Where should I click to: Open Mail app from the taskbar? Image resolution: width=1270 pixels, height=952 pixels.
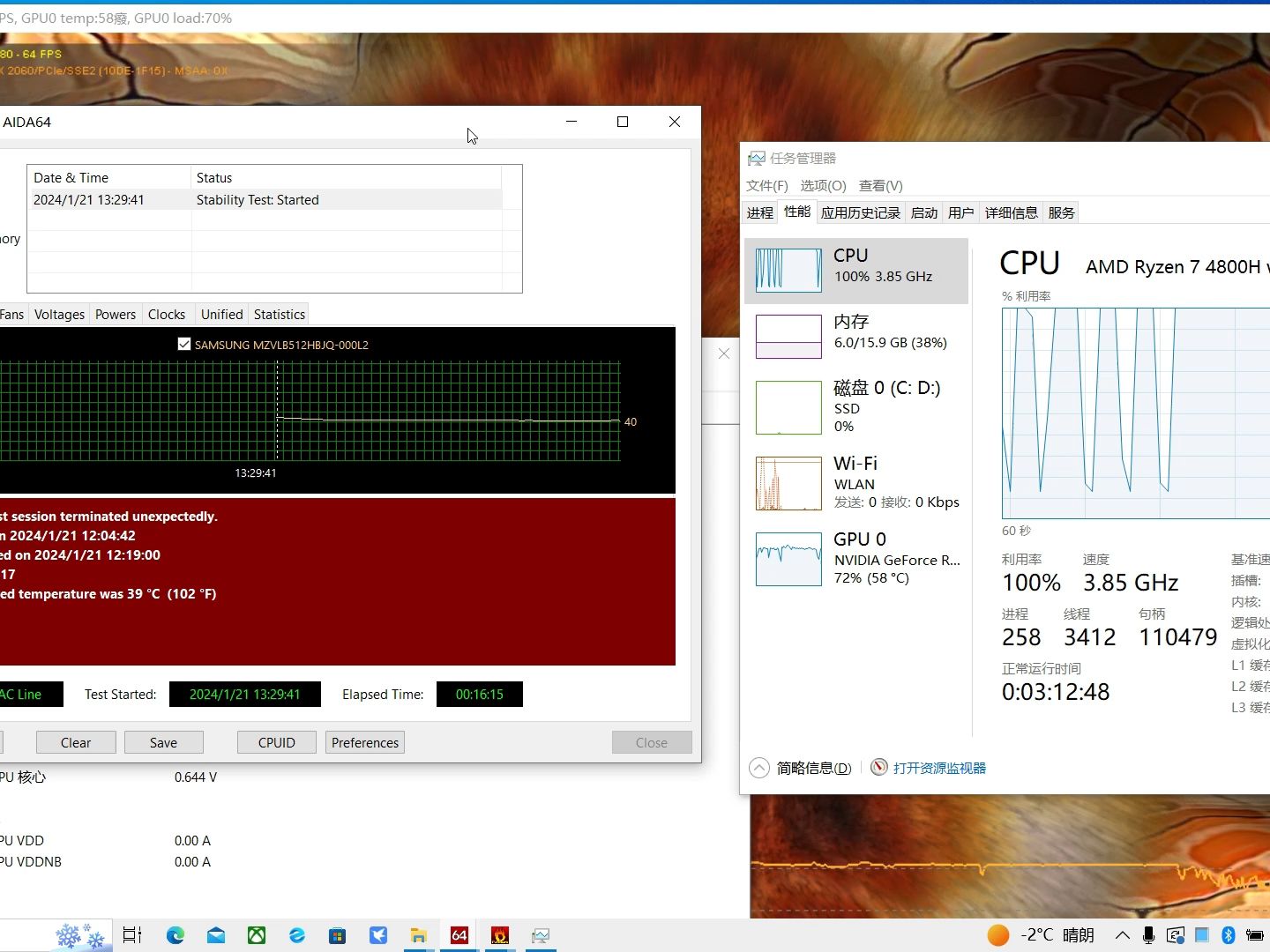tap(216, 935)
